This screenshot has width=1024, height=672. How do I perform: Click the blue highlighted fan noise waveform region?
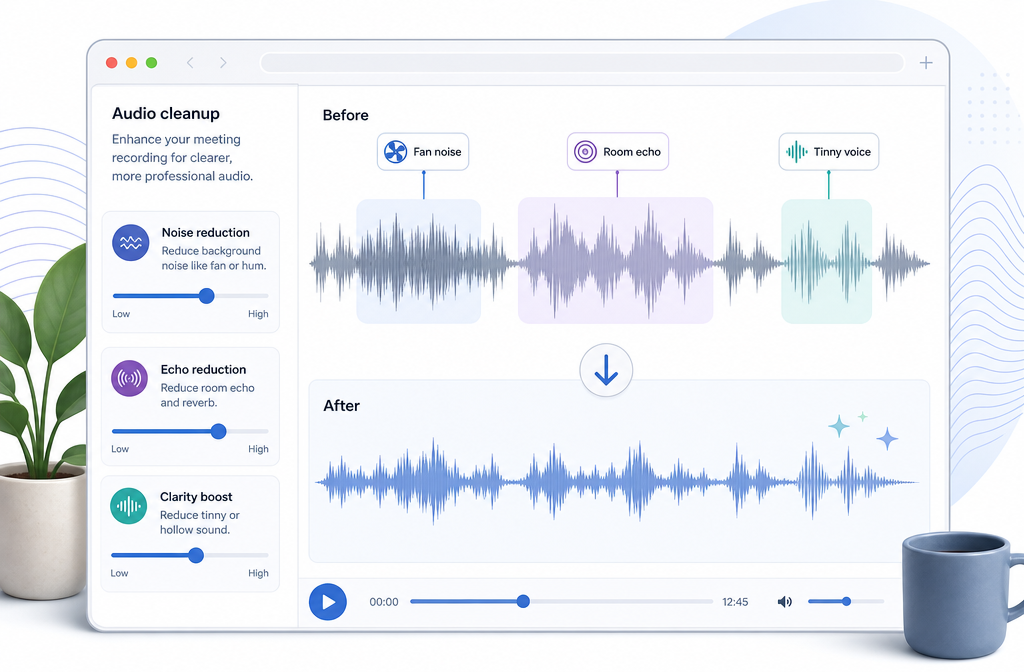click(x=419, y=261)
